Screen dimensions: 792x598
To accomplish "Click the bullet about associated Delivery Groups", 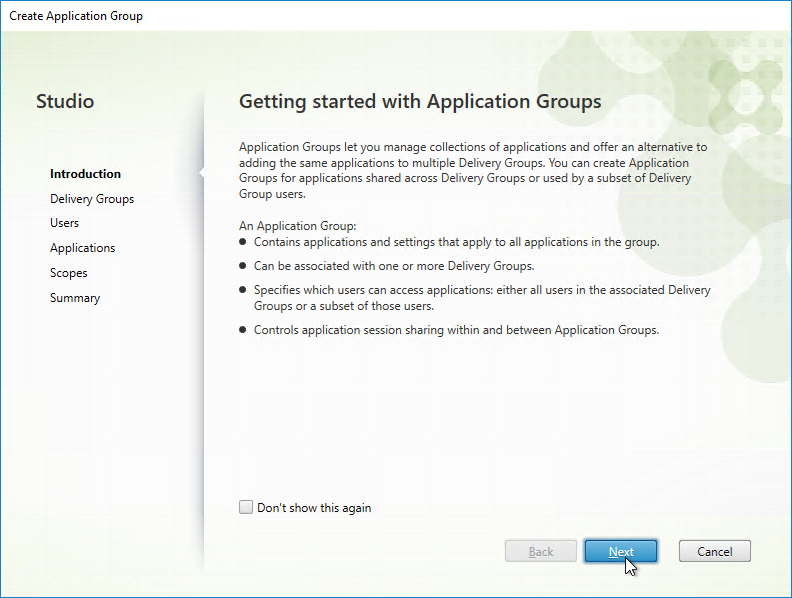I will [394, 266].
